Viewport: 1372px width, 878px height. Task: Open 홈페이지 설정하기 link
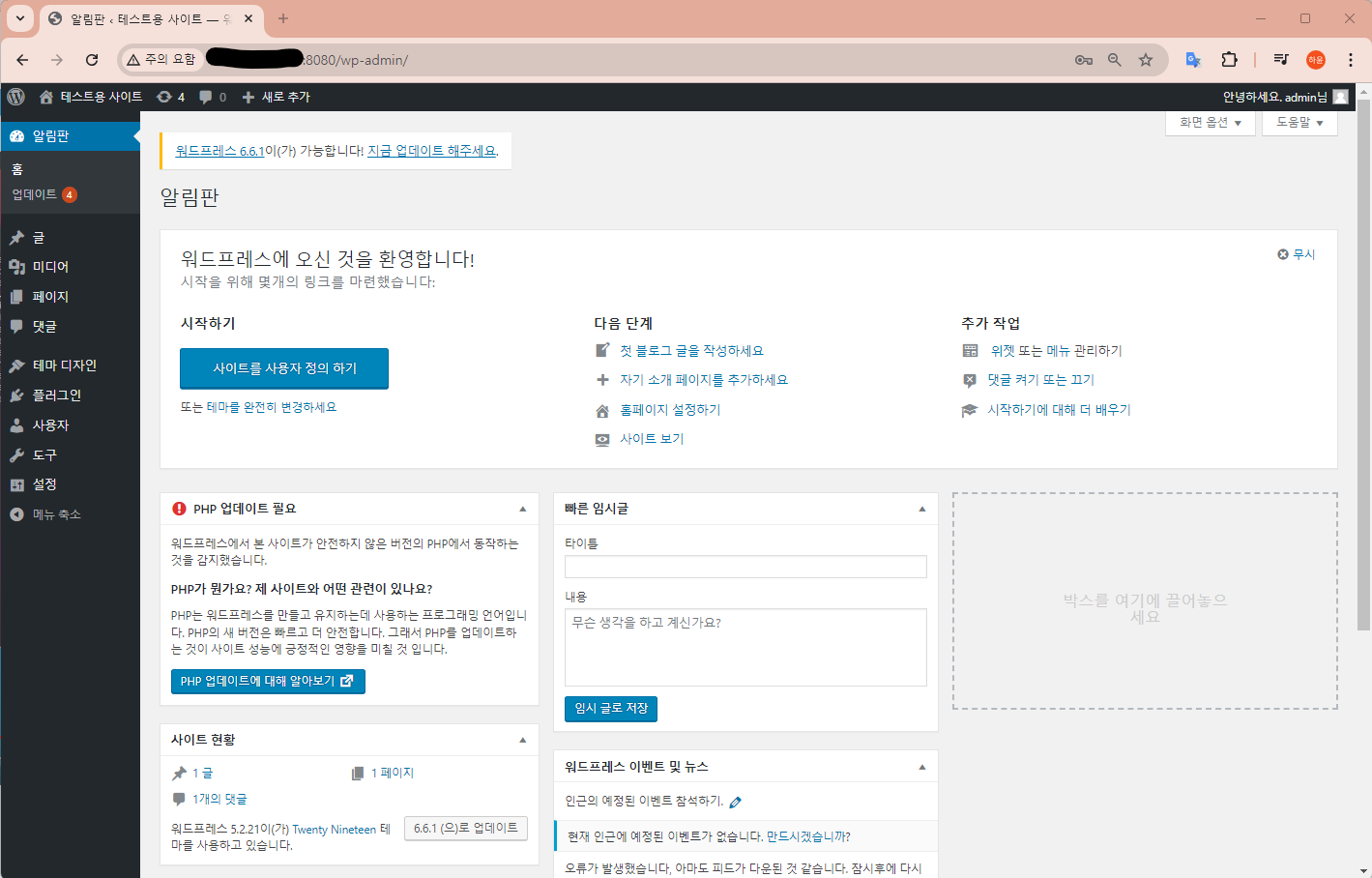(x=670, y=410)
